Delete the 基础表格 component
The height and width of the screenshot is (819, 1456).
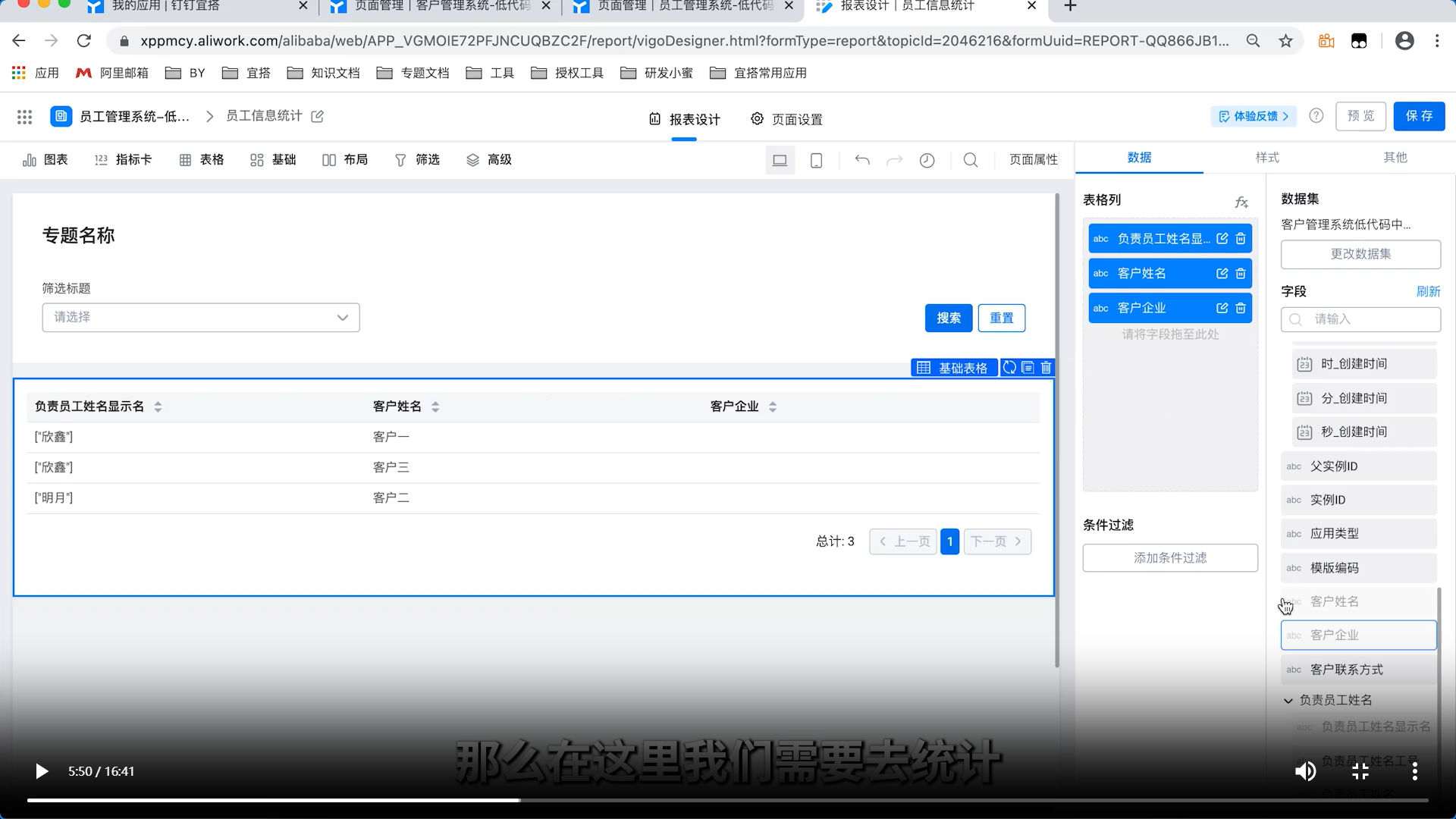pos(1046,368)
